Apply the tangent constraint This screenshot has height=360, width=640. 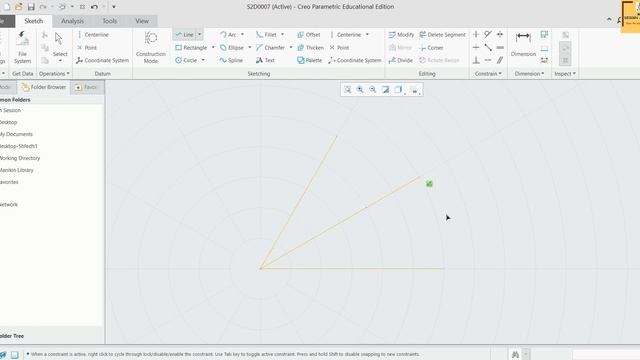coord(488,35)
